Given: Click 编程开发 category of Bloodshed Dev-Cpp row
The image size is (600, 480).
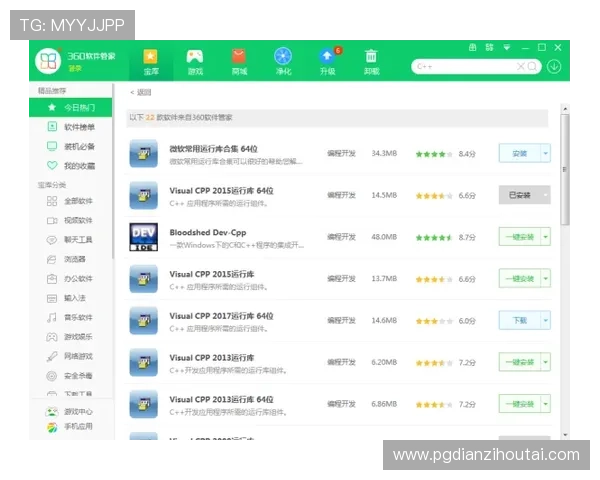Looking at the screenshot, I should click(341, 237).
